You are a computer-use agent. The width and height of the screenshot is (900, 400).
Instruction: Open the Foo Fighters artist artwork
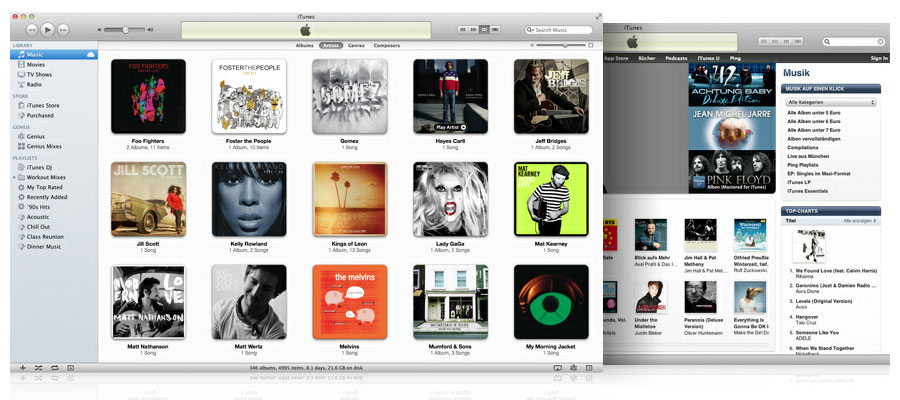[x=148, y=96]
